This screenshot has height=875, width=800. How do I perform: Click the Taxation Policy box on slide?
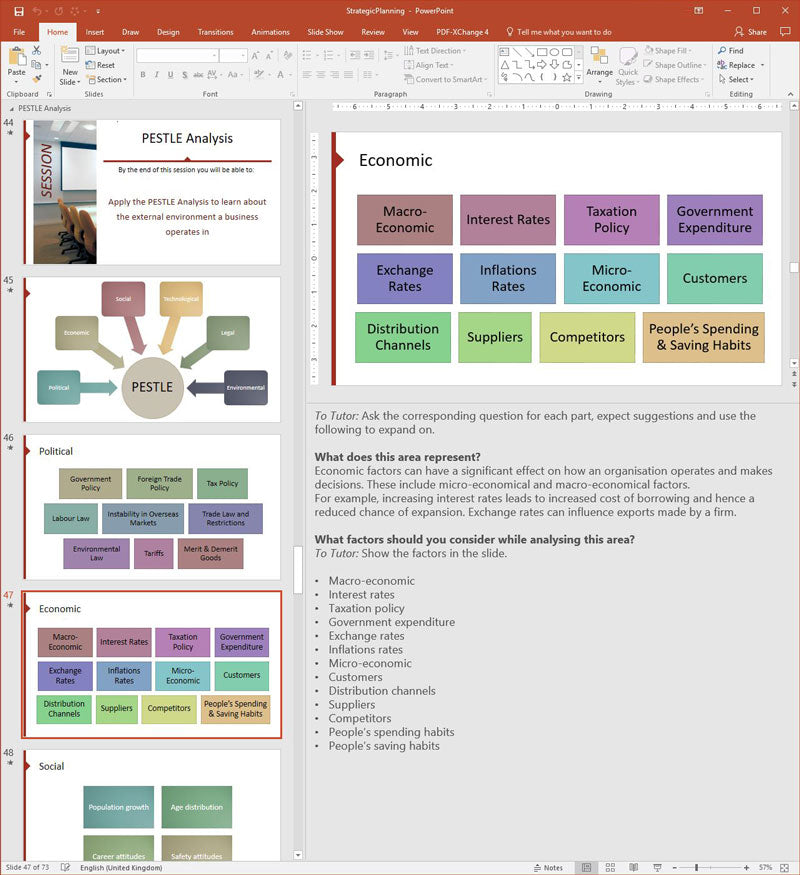[611, 219]
